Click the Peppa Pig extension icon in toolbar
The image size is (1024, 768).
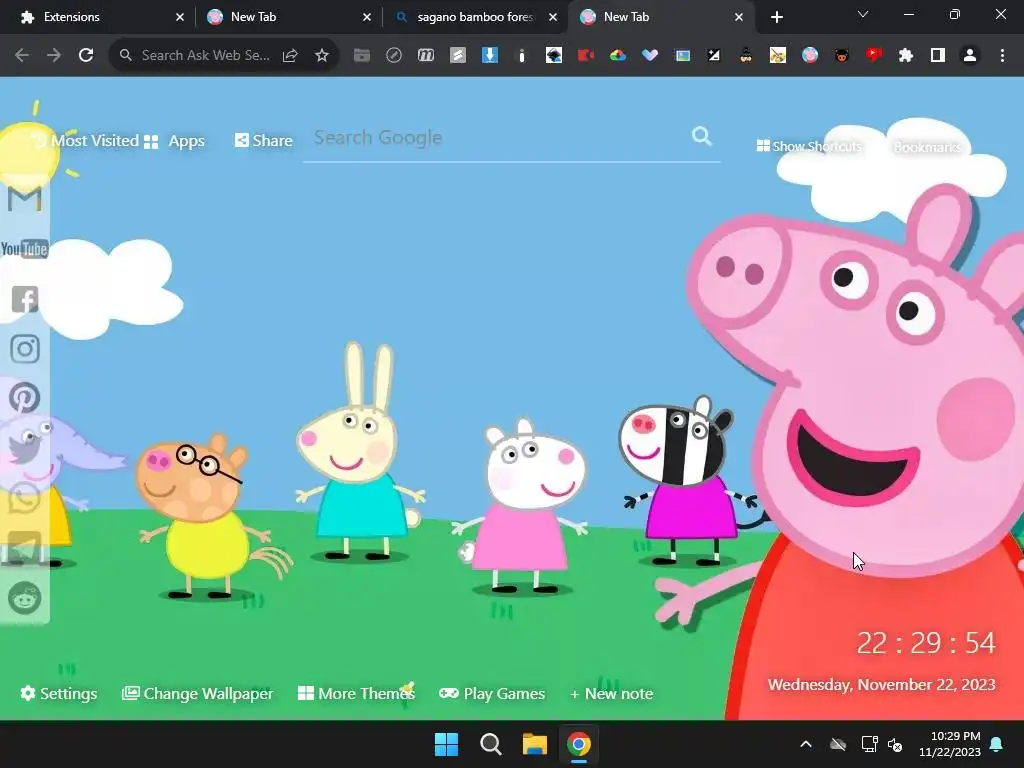pyautogui.click(x=810, y=56)
